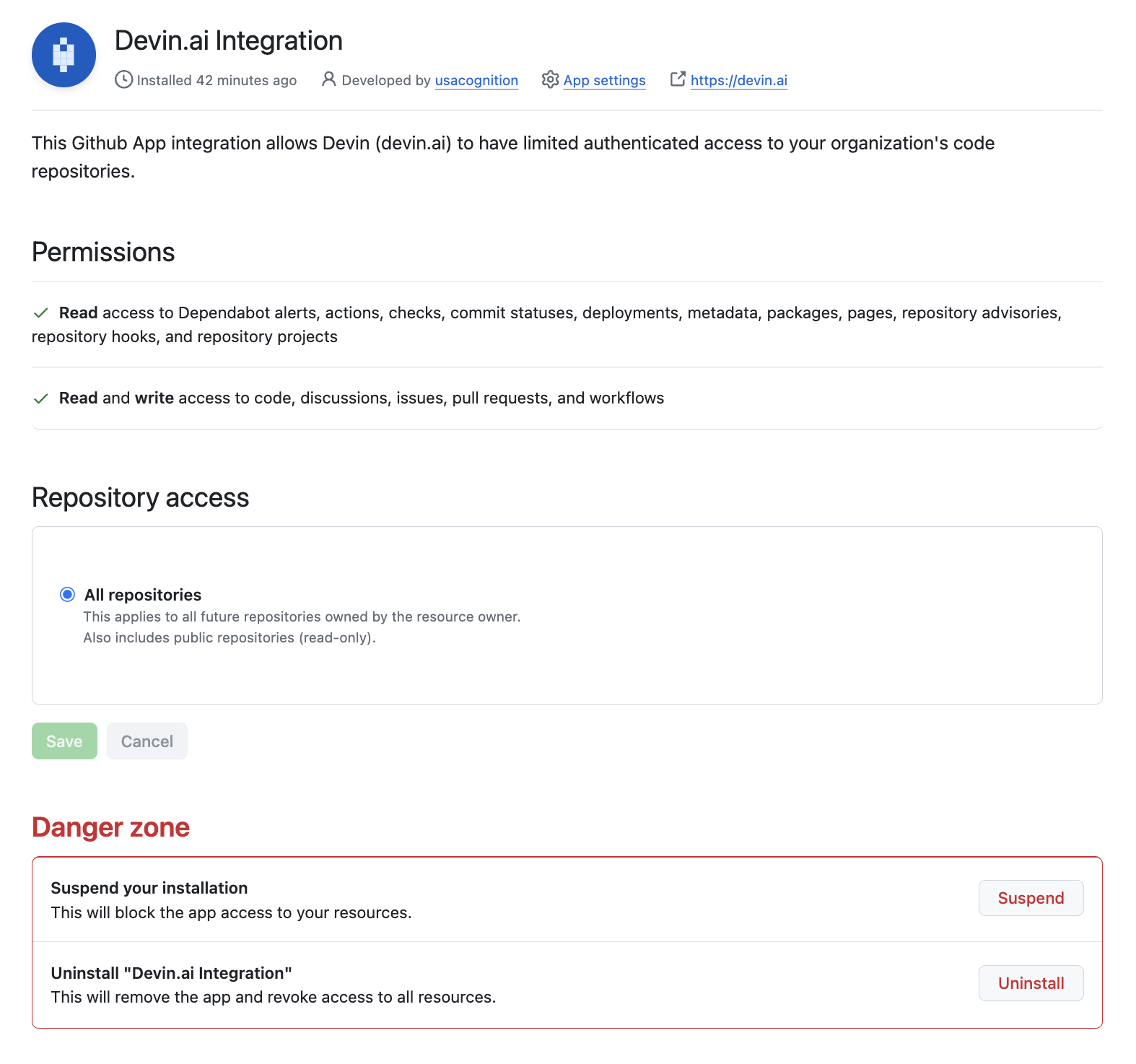Image resolution: width=1136 pixels, height=1064 pixels.
Task: Click the gear icon next to App settings
Action: click(x=550, y=79)
